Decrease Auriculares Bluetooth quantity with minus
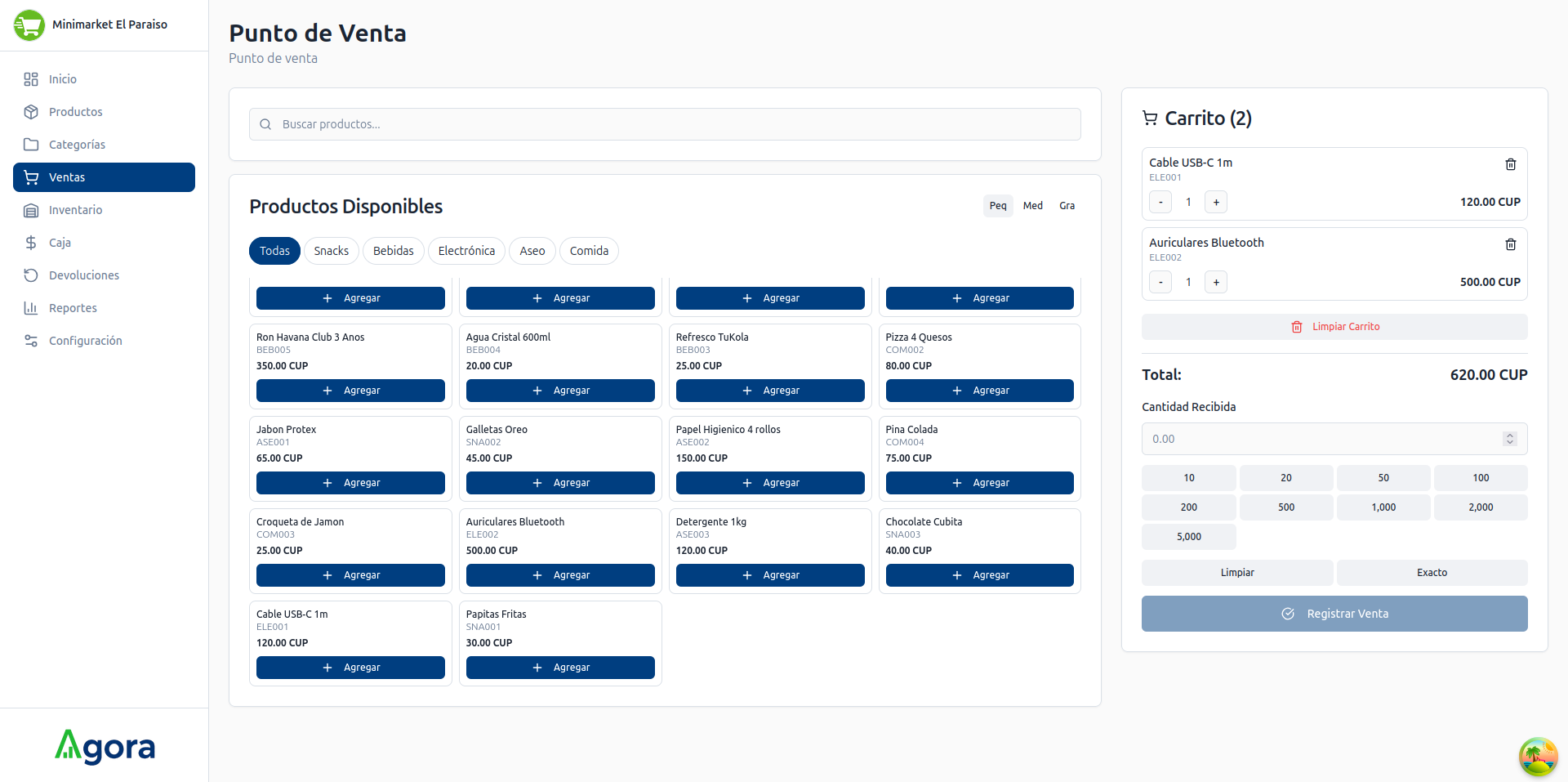Screen dimensions: 1568x782 (x=1160, y=282)
